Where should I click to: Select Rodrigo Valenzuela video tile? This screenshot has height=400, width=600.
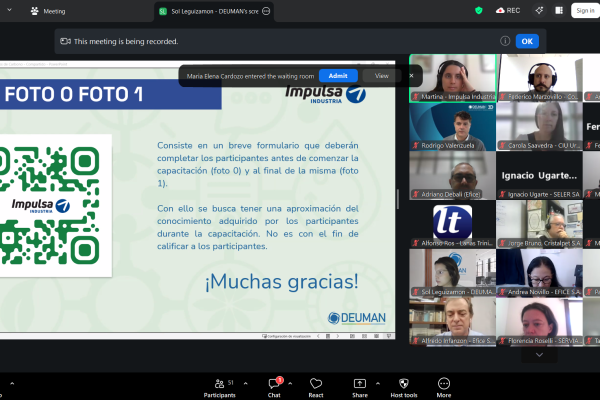(453, 127)
